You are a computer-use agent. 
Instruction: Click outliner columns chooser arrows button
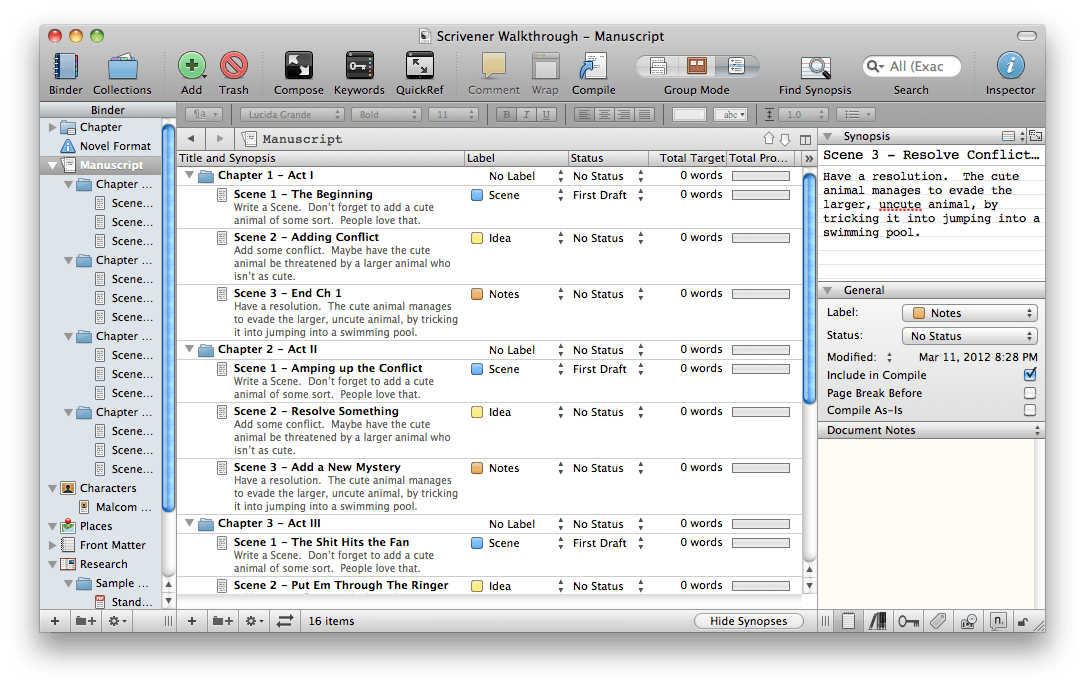(808, 158)
